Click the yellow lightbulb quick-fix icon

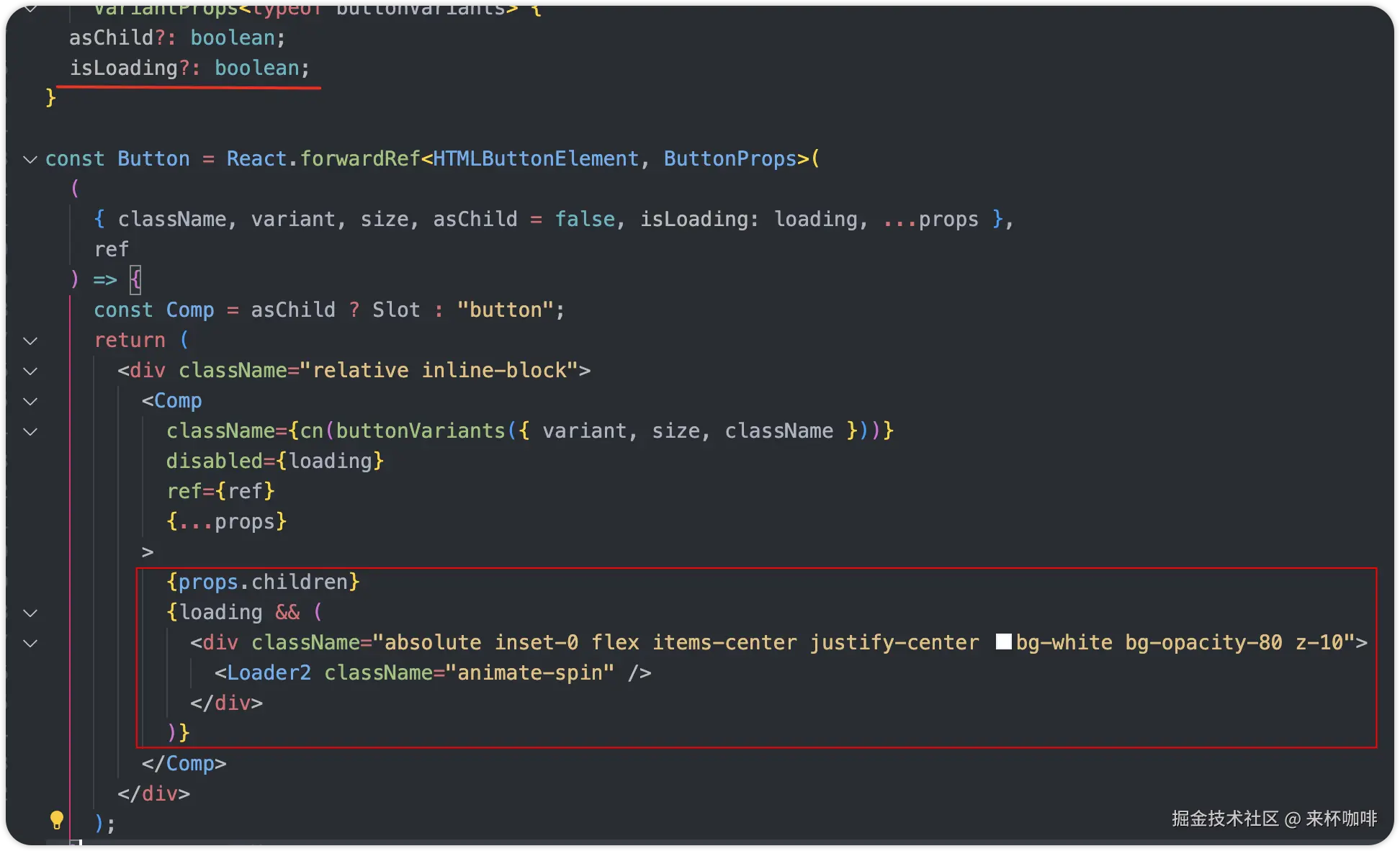coord(56,819)
